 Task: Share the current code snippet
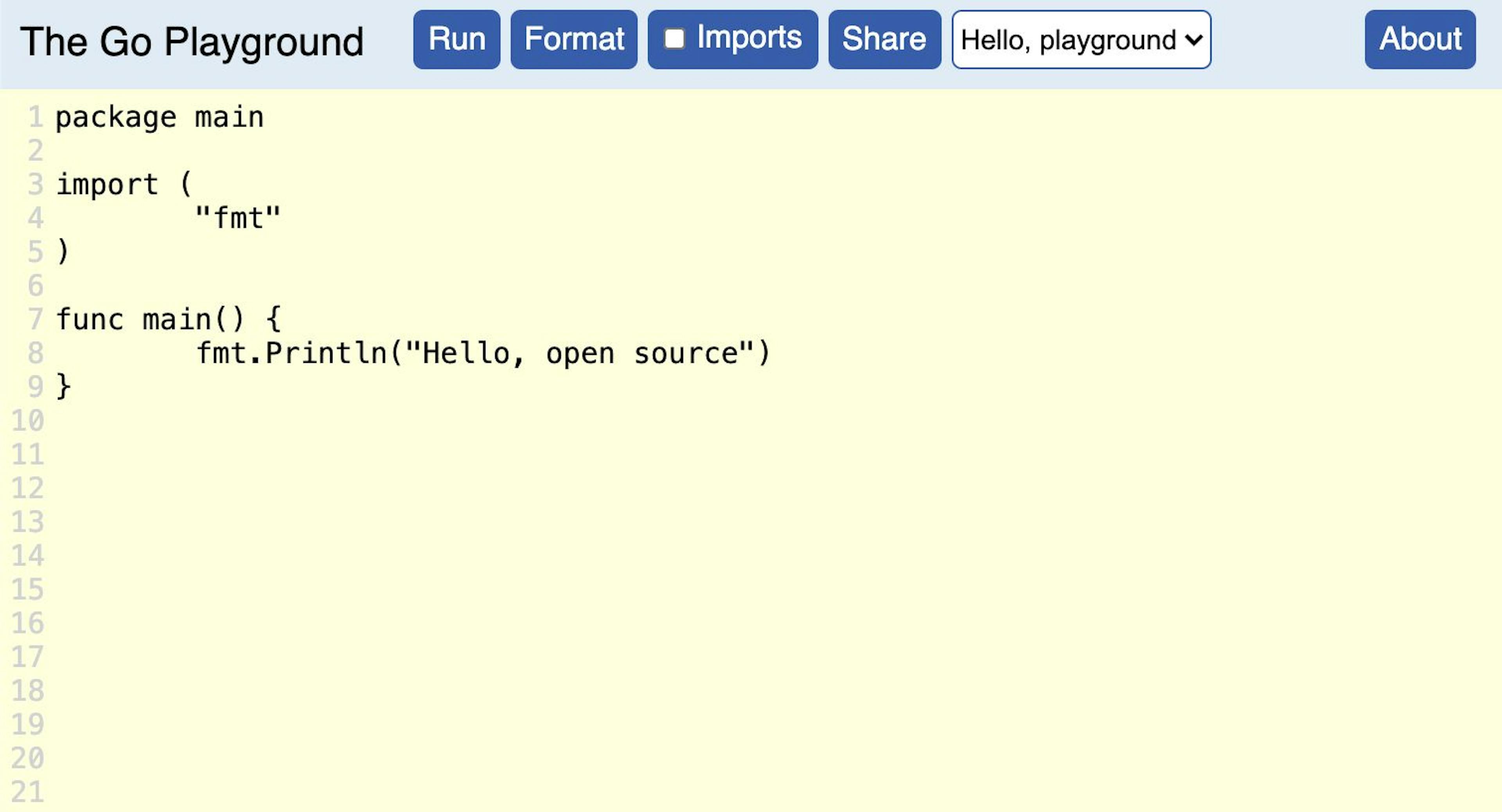(884, 39)
